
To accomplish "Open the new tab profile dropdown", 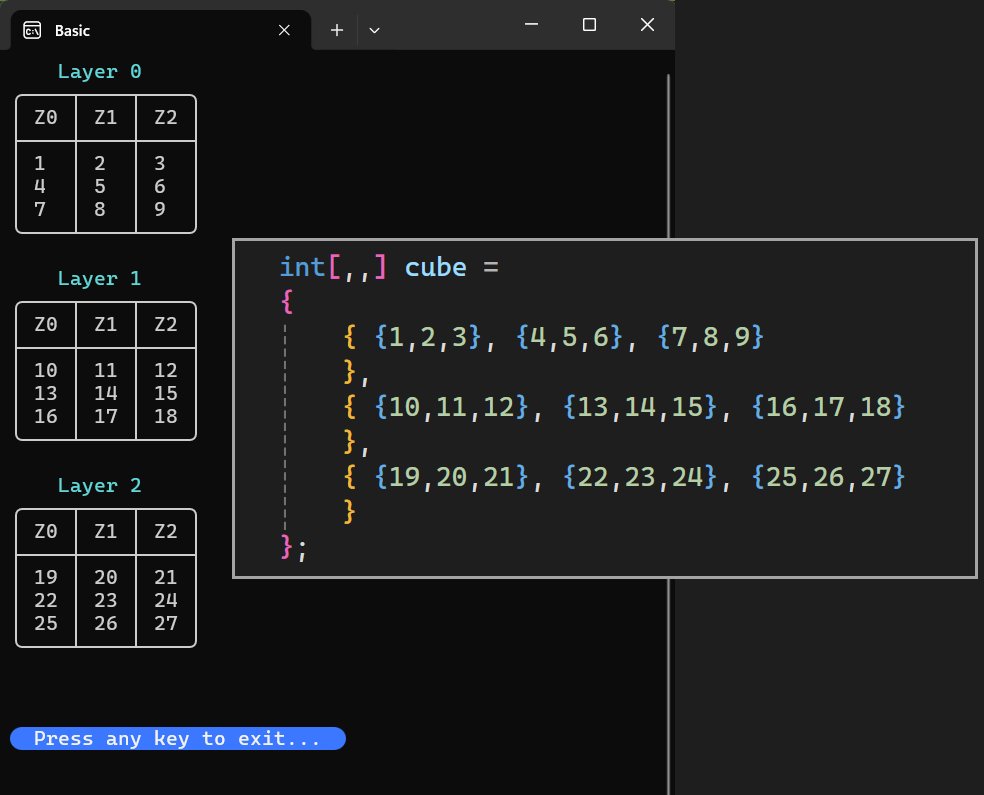I will point(375,30).
